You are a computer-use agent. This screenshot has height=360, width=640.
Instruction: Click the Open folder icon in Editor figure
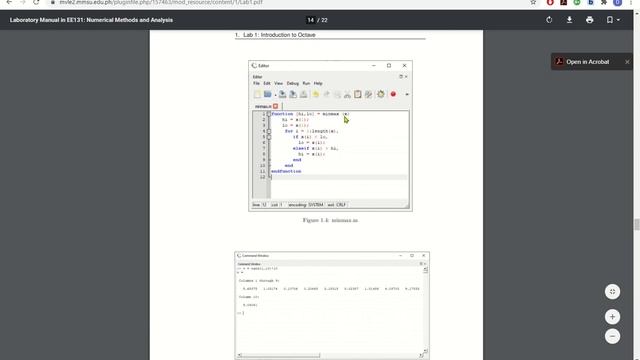pos(267,94)
